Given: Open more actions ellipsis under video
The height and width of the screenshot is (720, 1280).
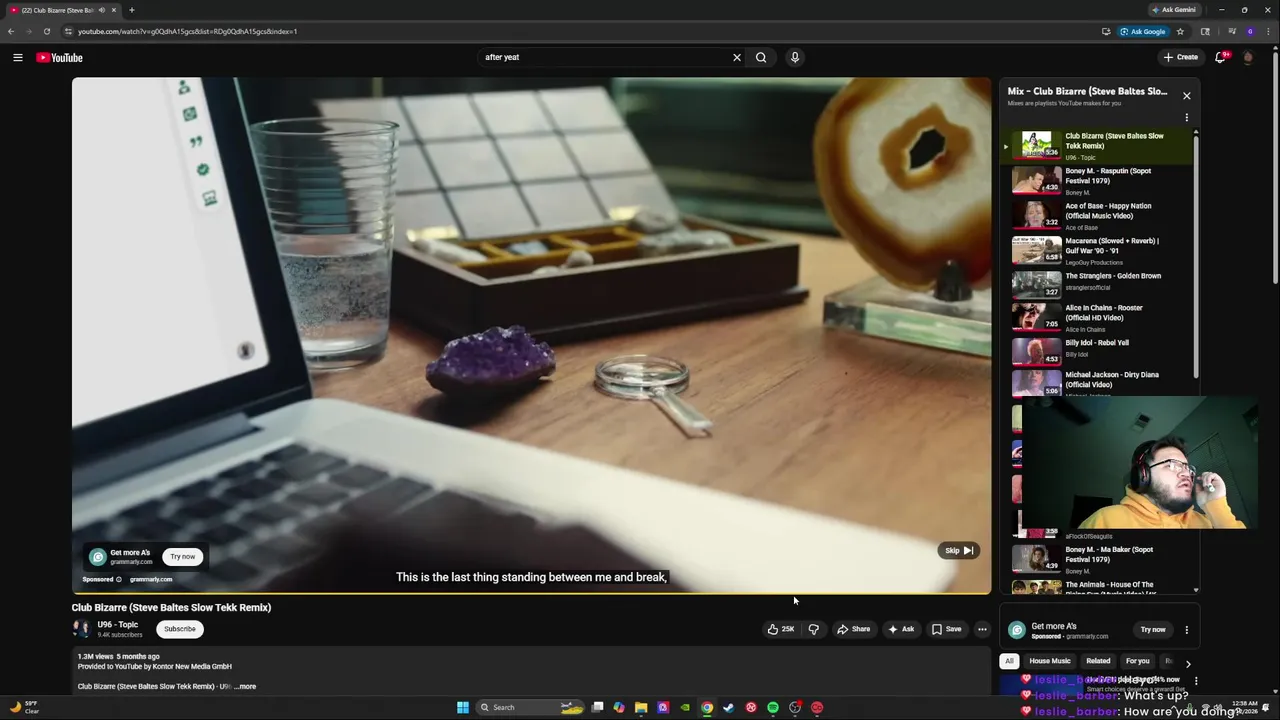Looking at the screenshot, I should tap(983, 629).
